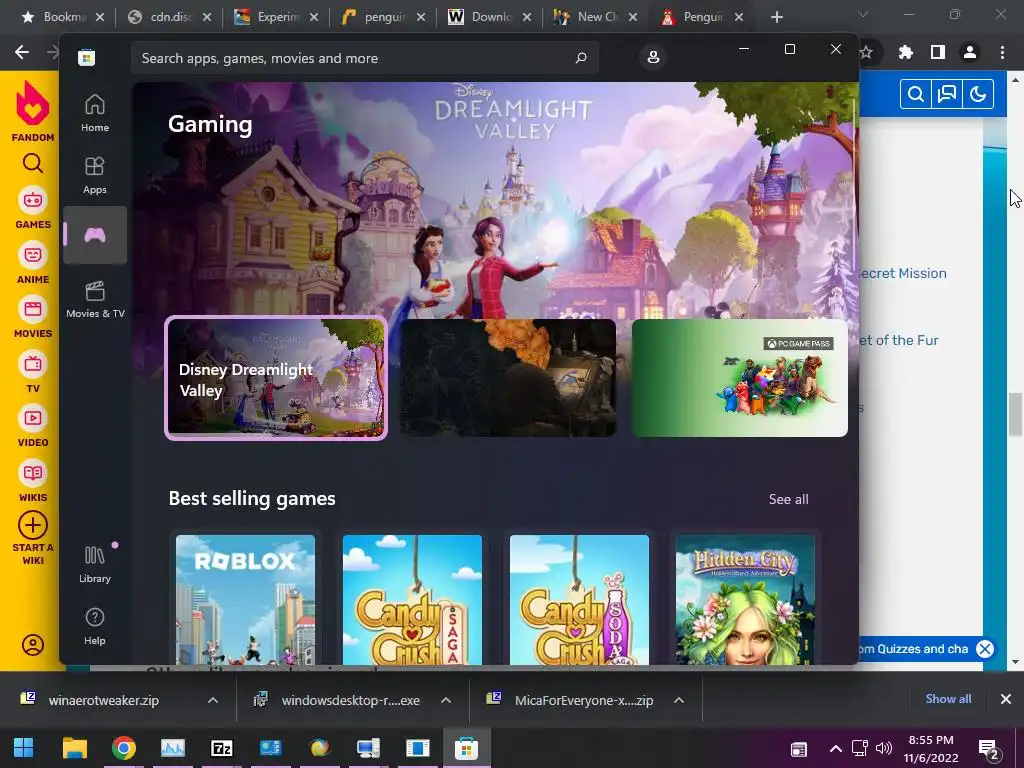Open Chrome extensions puzzle icon

point(906,52)
